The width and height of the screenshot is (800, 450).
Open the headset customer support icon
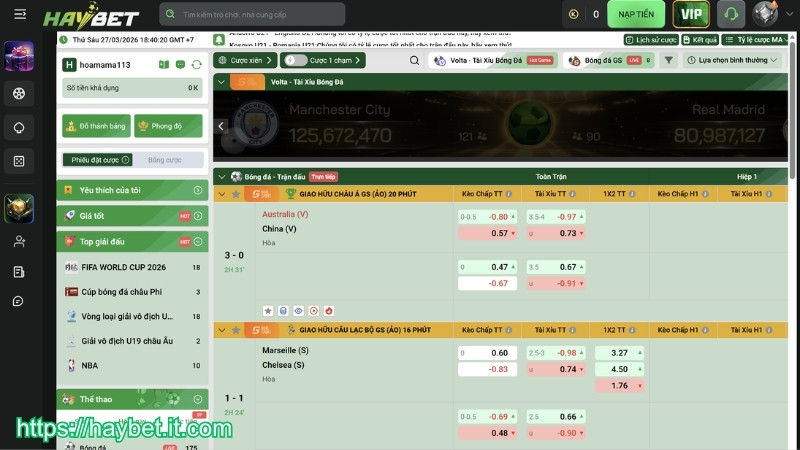pyautogui.click(x=731, y=14)
